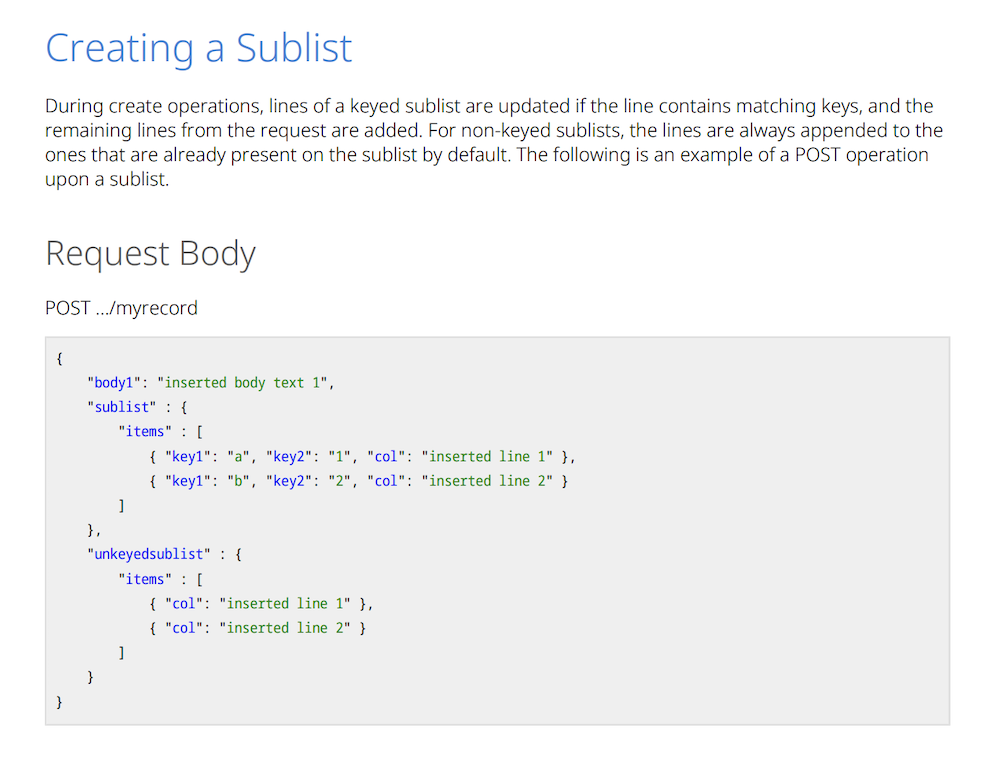Click the closing brace at the code block bottom
The height and width of the screenshot is (761, 1000).
tap(59, 702)
